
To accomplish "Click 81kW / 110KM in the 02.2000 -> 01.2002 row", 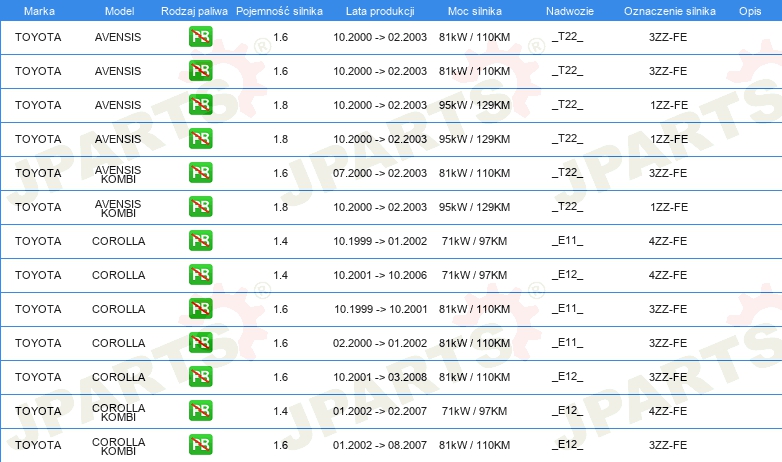I will click(474, 343).
